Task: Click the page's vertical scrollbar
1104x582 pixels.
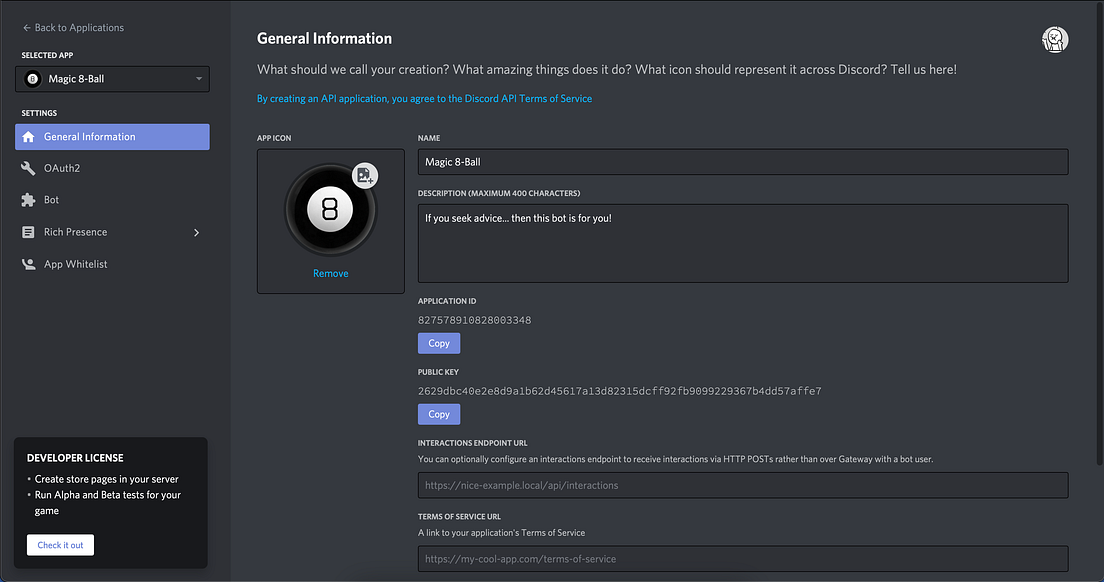Action: (x=1099, y=232)
